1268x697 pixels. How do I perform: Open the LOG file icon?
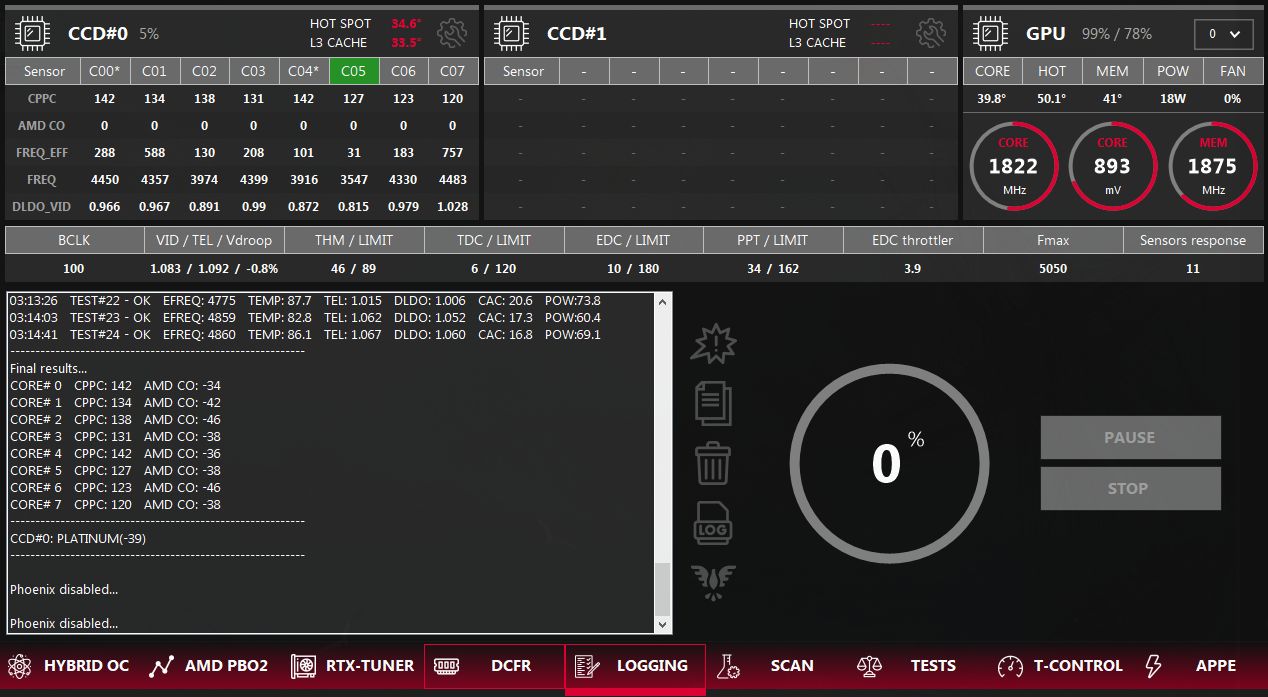(x=713, y=524)
